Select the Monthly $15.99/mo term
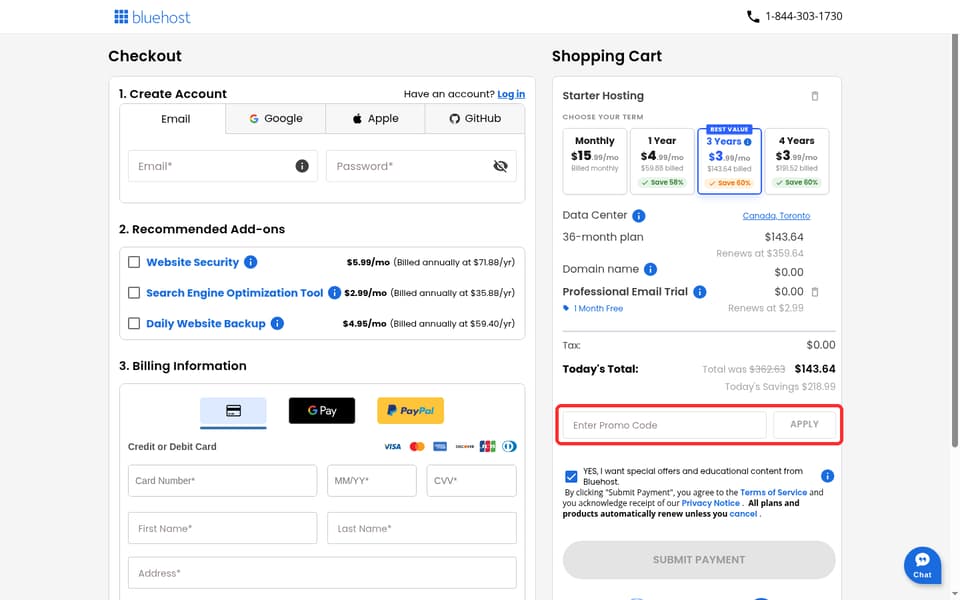 click(x=594, y=161)
